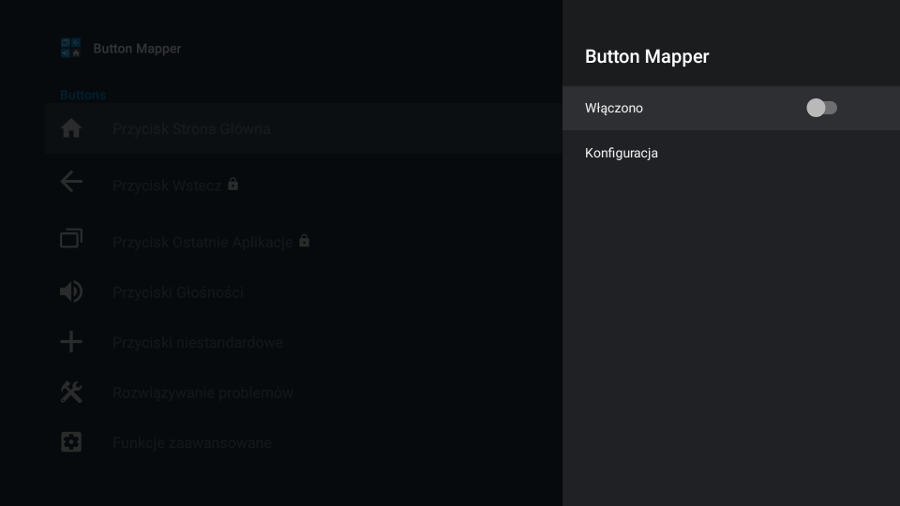Image resolution: width=900 pixels, height=506 pixels.
Task: Click the lock icon next to Ostatnie Aplikacje
Action: 304,241
